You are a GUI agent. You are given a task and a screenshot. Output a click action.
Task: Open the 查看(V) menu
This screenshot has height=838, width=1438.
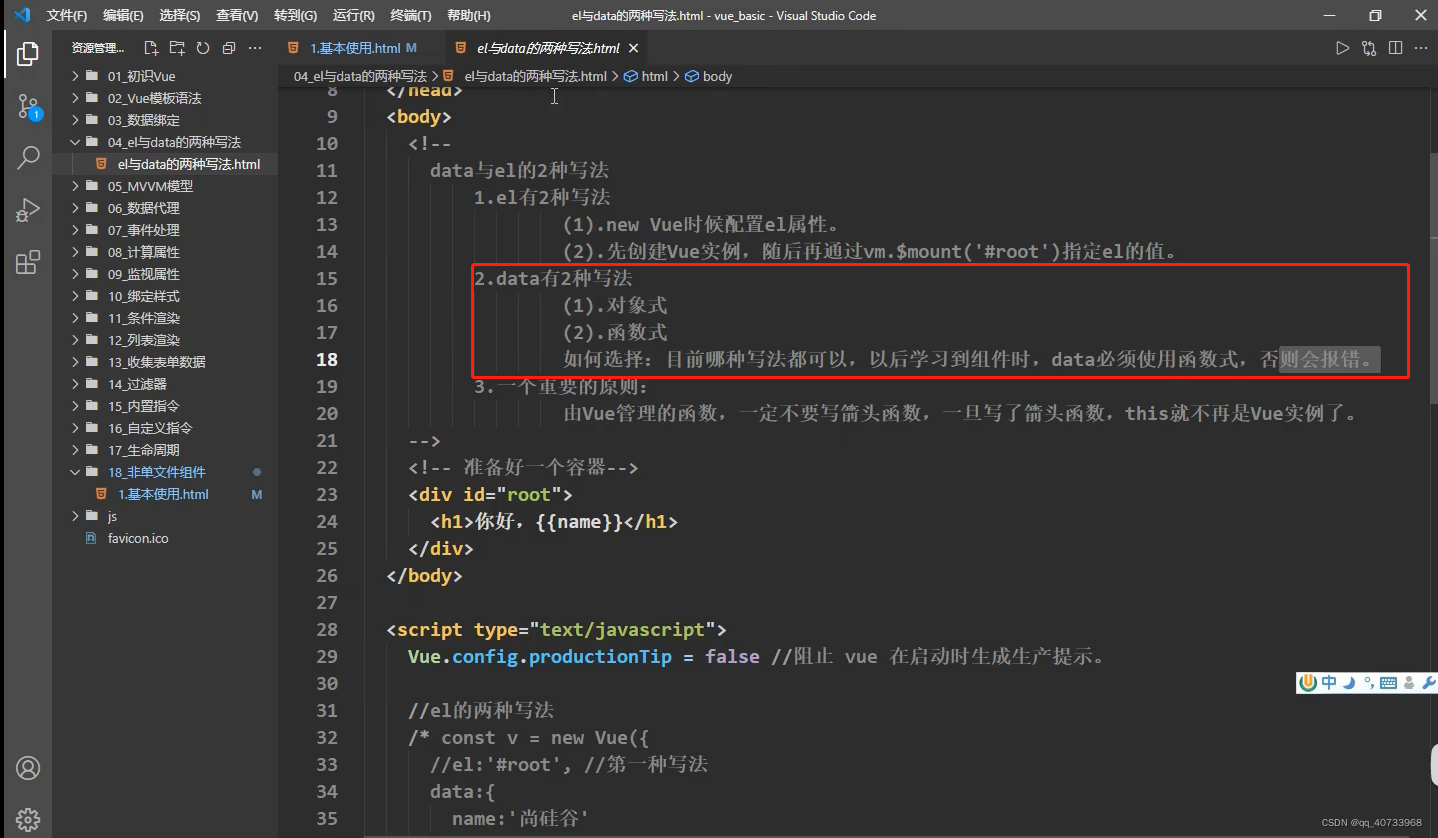(x=237, y=16)
